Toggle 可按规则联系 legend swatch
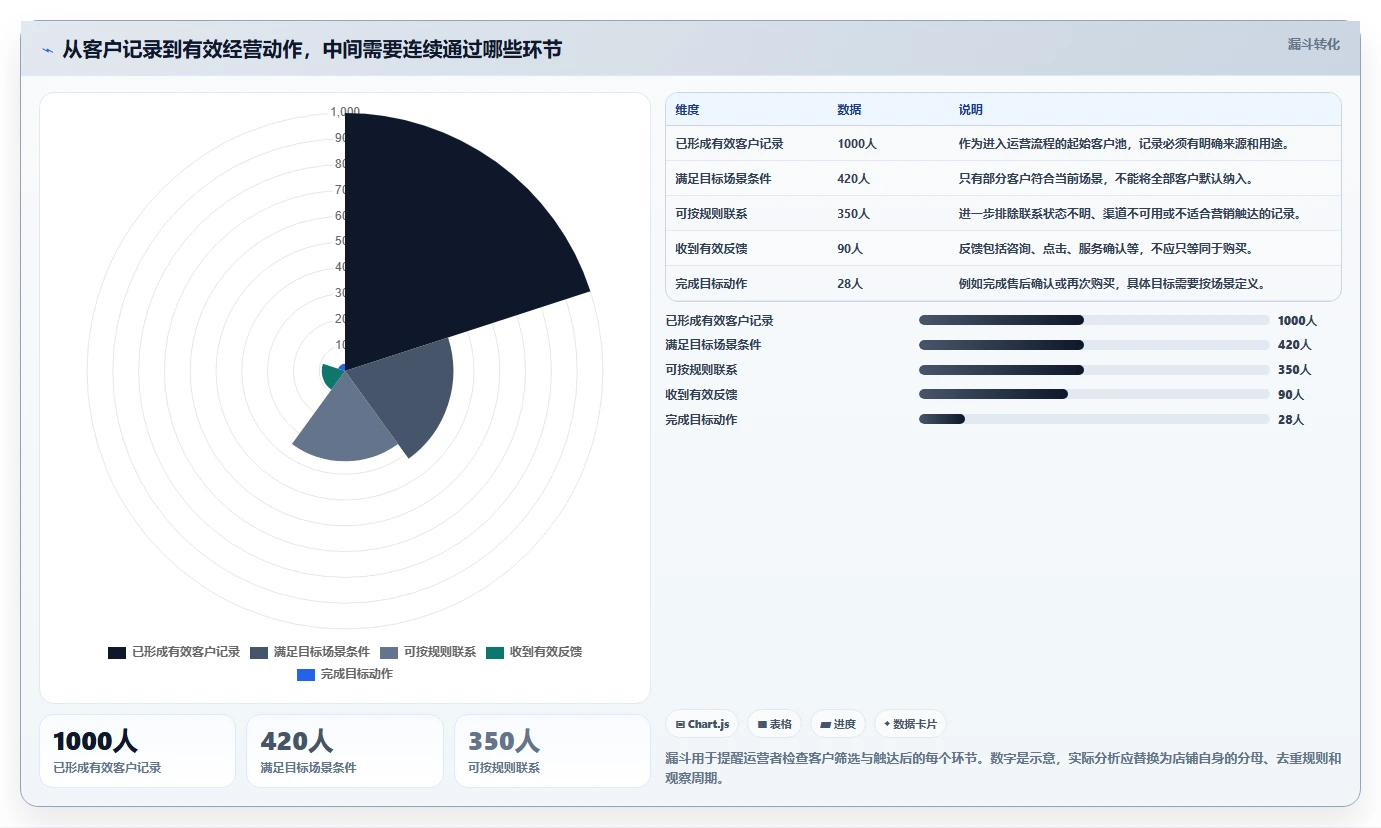Screen dimensions: 1381x828 389,652
